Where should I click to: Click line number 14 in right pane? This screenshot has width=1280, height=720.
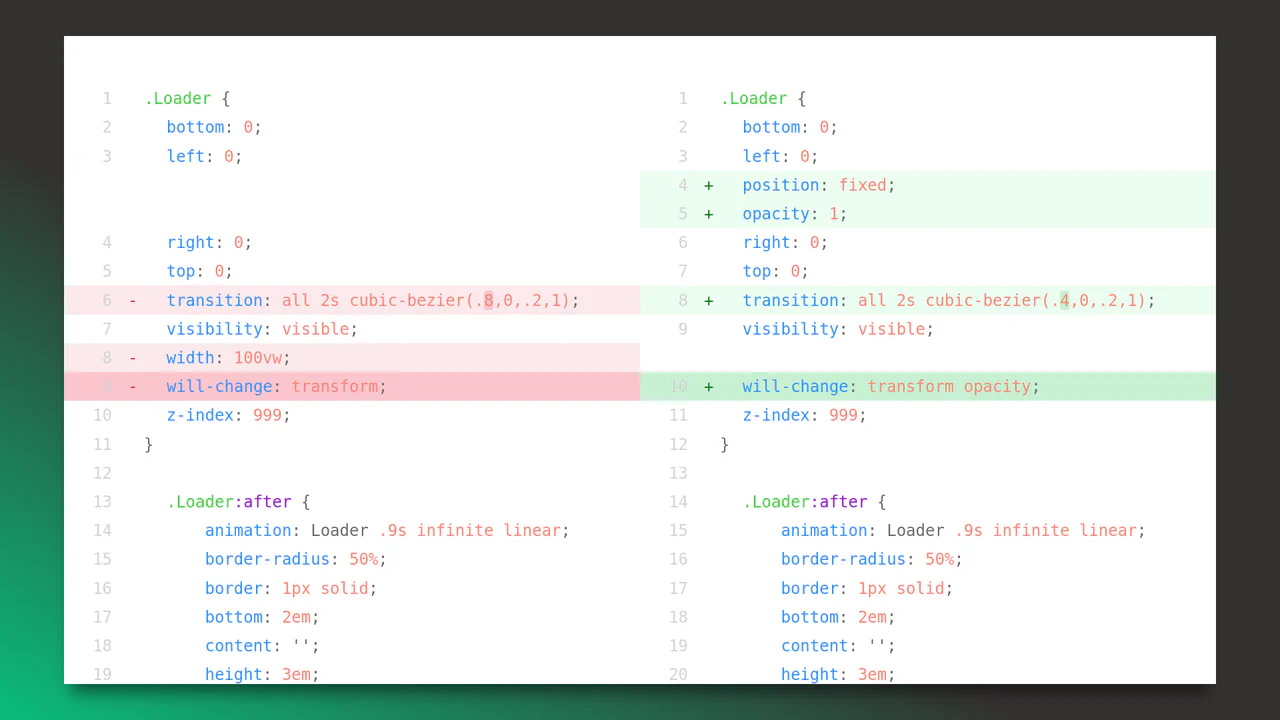(x=678, y=502)
